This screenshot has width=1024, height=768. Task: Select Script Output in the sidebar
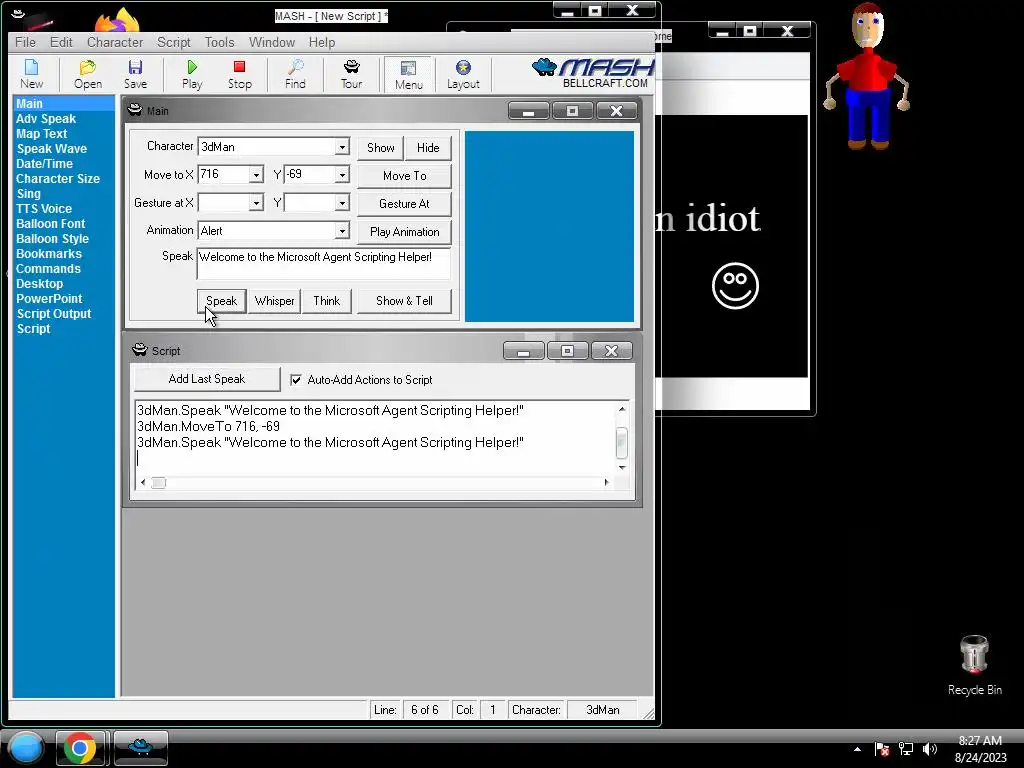point(54,314)
